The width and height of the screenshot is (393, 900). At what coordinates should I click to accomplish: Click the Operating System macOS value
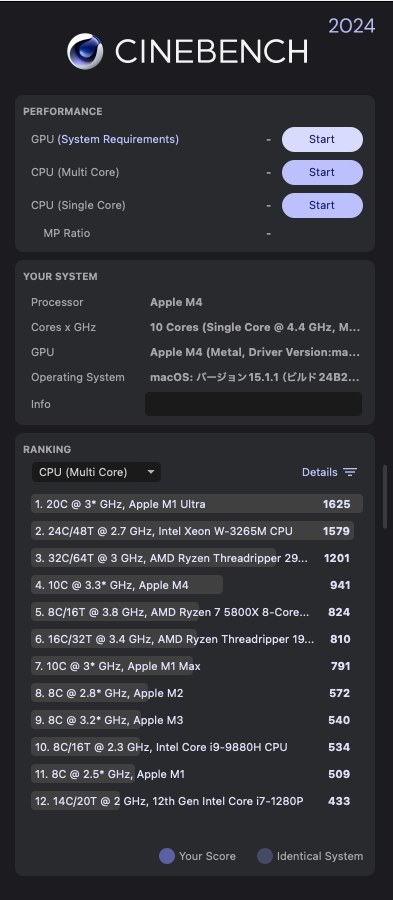(255, 377)
